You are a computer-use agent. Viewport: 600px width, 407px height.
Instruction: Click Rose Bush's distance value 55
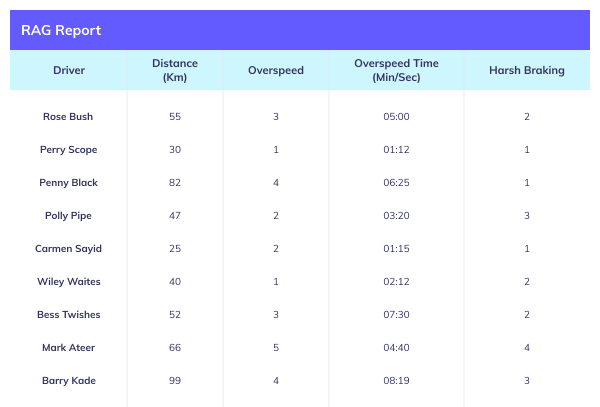[x=175, y=116]
